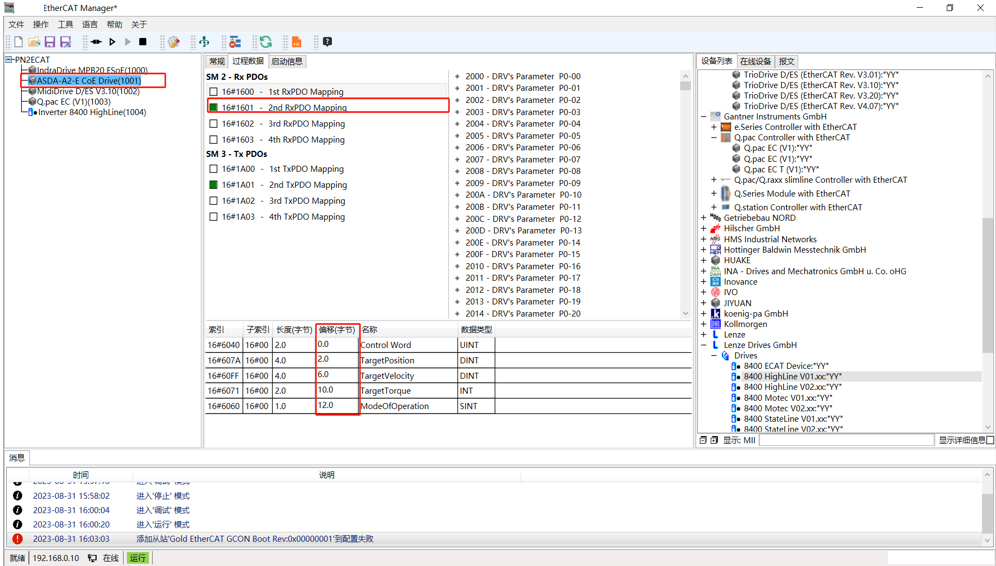The image size is (996, 566).
Task: Open an existing project folder icon
Action: click(x=34, y=42)
